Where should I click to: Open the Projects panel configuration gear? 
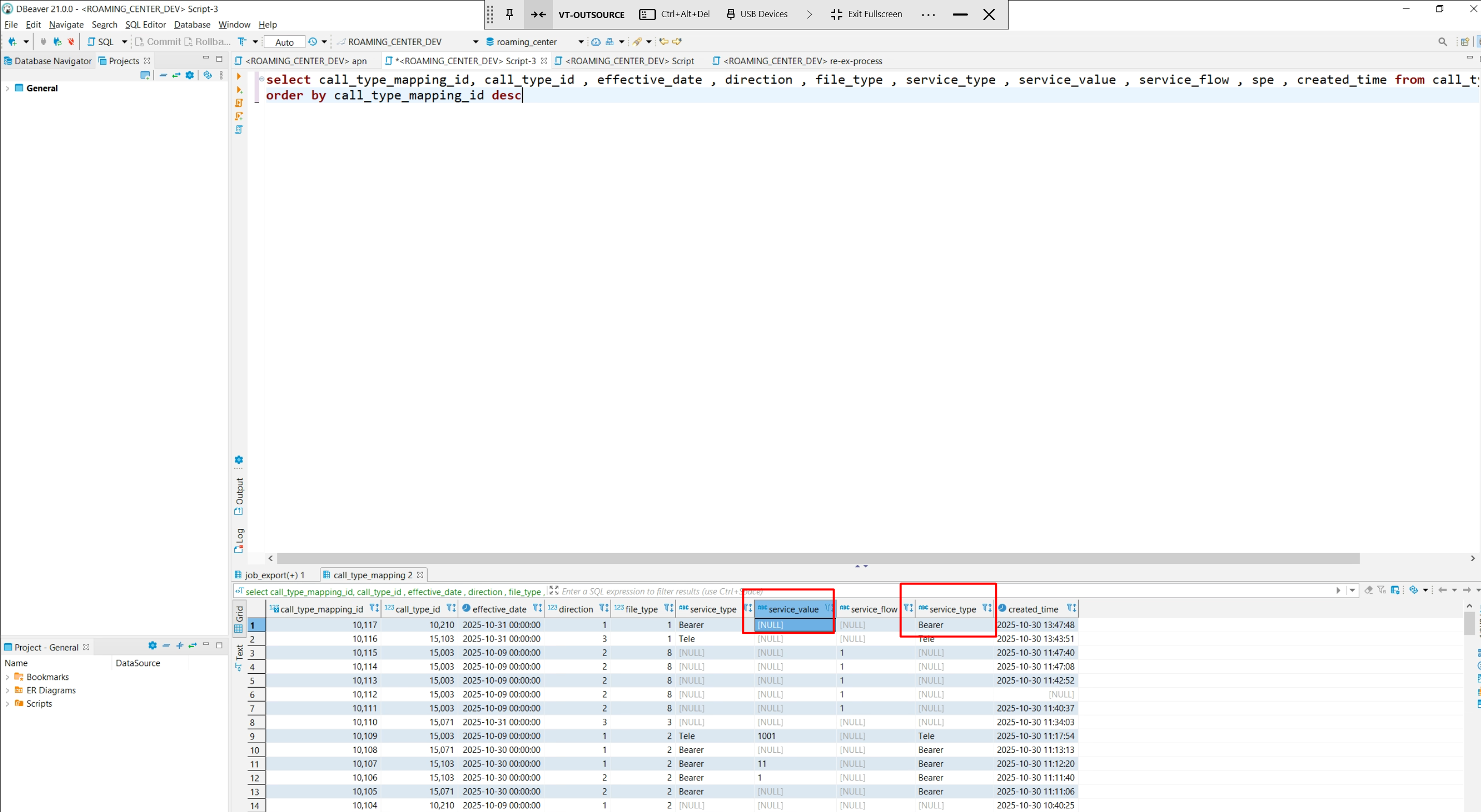(x=190, y=75)
